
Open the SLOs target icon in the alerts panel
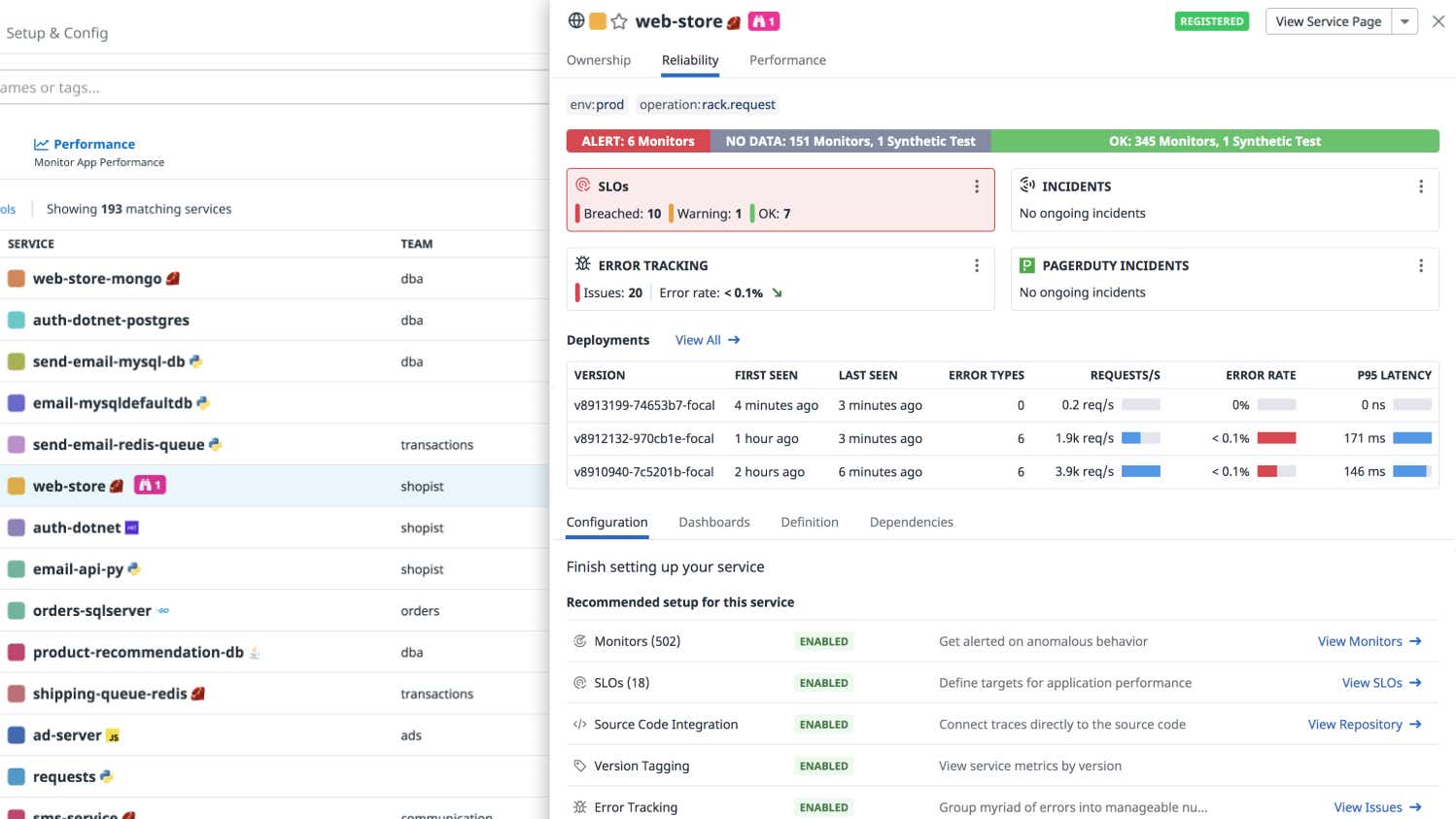tap(583, 186)
